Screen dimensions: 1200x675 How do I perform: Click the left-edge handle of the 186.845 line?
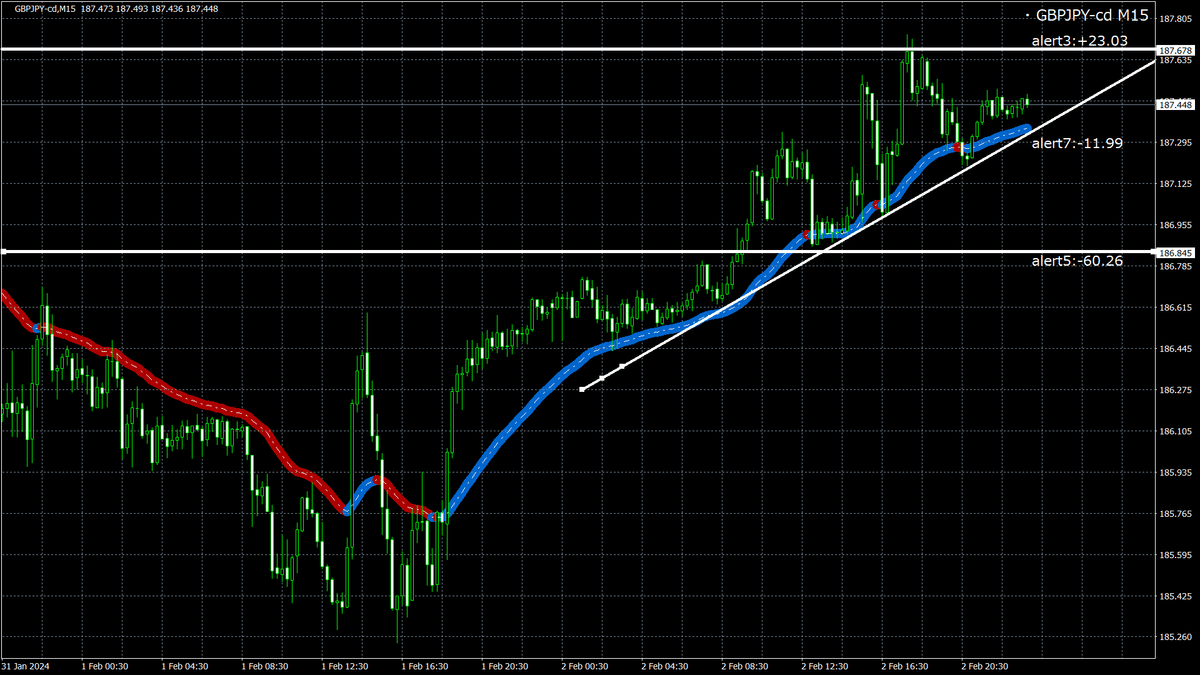pos(3,252)
